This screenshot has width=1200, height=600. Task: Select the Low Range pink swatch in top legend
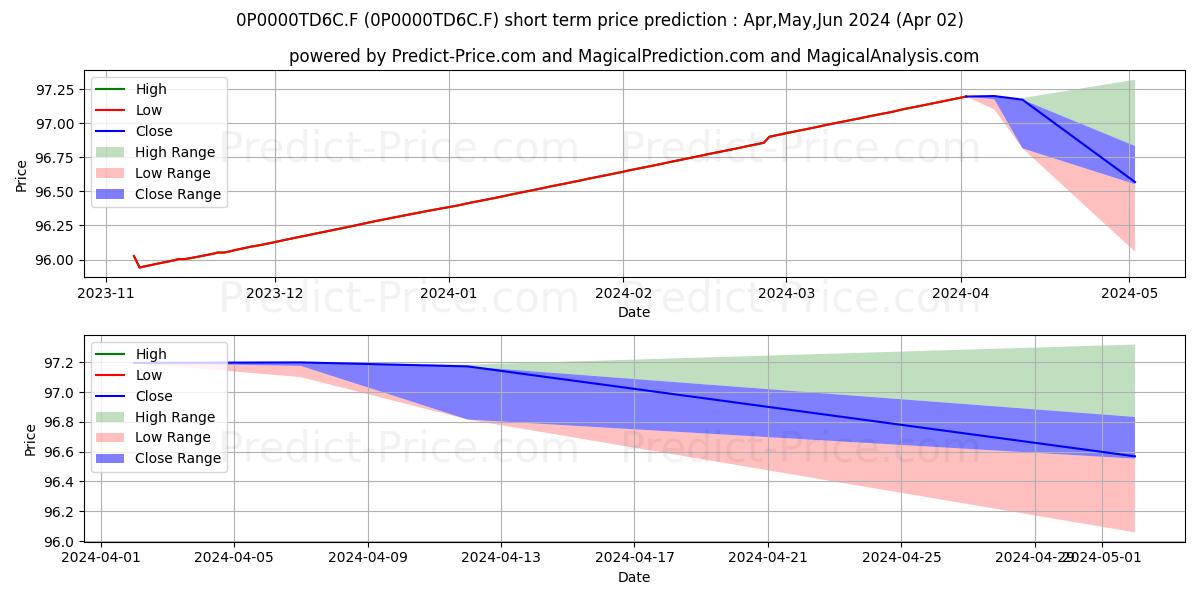pos(113,173)
